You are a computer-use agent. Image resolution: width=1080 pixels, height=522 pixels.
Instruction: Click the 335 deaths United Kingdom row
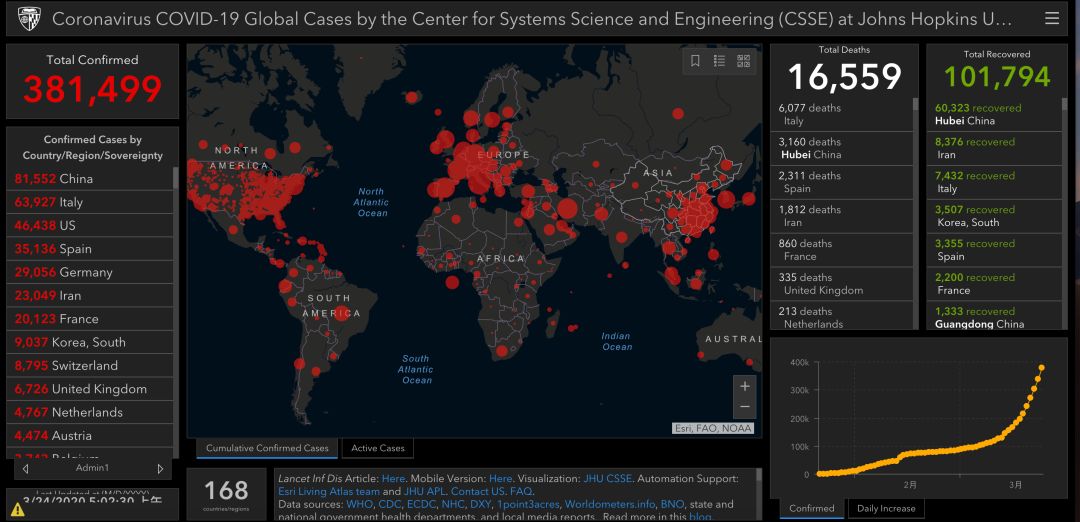(841, 284)
